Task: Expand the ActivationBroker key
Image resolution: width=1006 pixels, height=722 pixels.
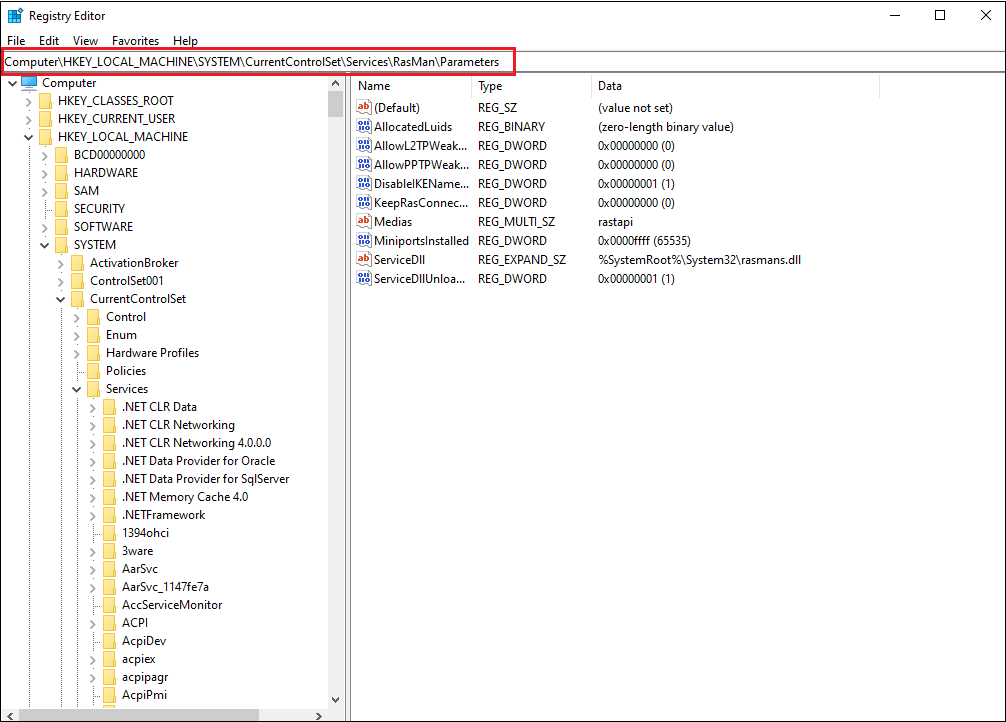Action: click(60, 262)
